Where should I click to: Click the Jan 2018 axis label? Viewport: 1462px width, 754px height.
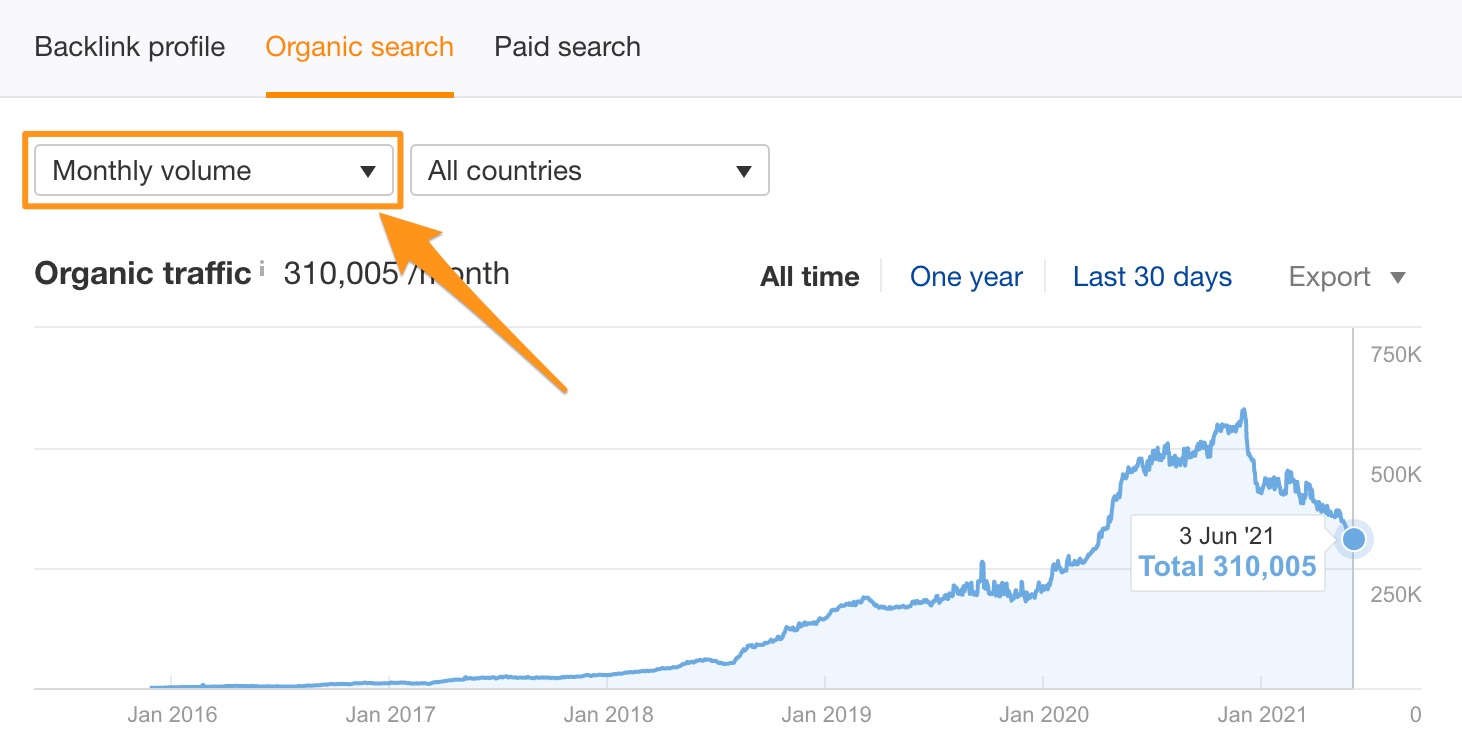608,715
